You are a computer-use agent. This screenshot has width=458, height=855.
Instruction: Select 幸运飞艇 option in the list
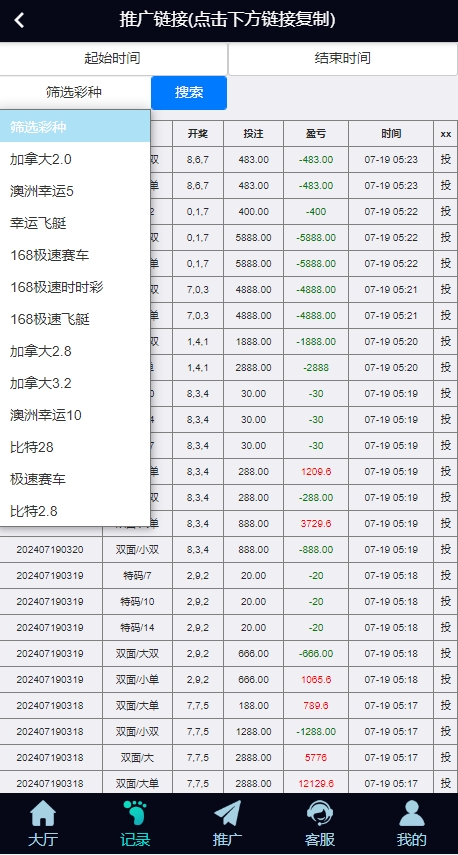click(75, 223)
